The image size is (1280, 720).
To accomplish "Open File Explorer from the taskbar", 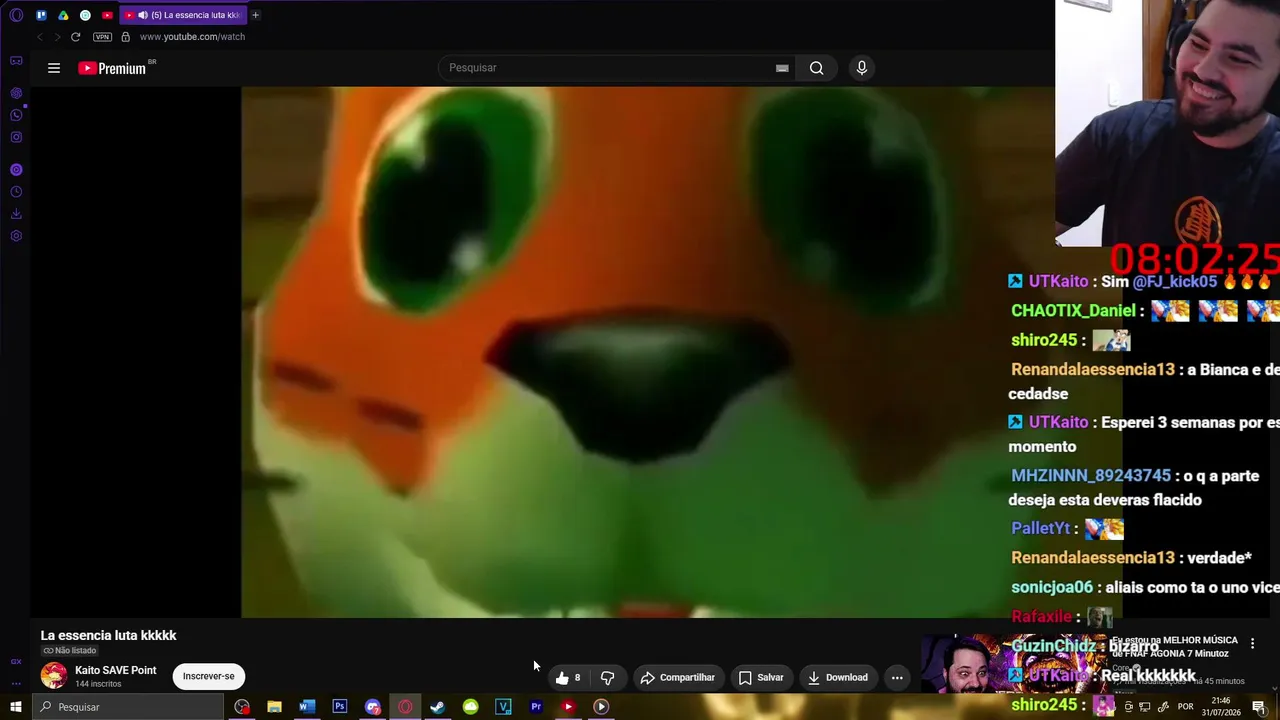I will (274, 707).
